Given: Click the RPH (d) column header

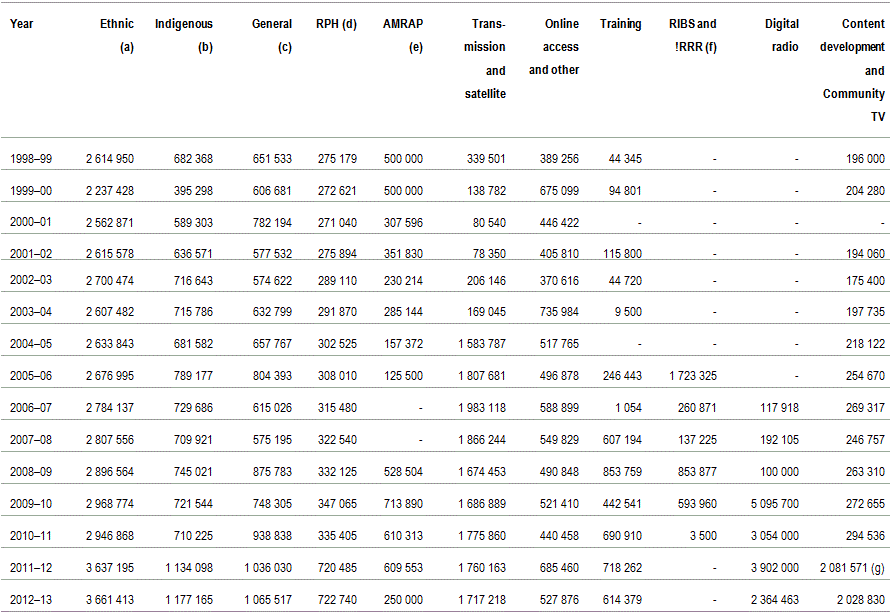Looking at the screenshot, I should (x=336, y=24).
